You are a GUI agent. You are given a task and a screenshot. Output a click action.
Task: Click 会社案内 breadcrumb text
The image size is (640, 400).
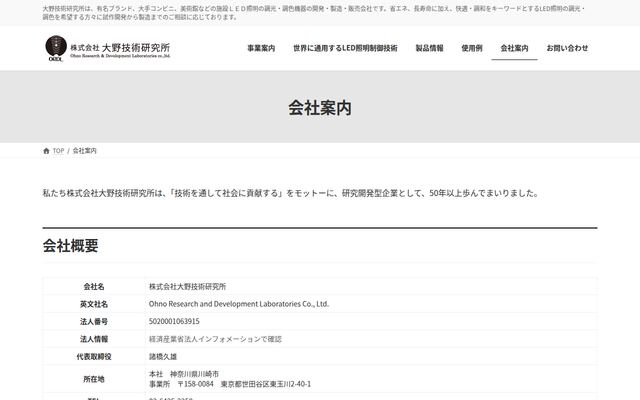[84, 151]
